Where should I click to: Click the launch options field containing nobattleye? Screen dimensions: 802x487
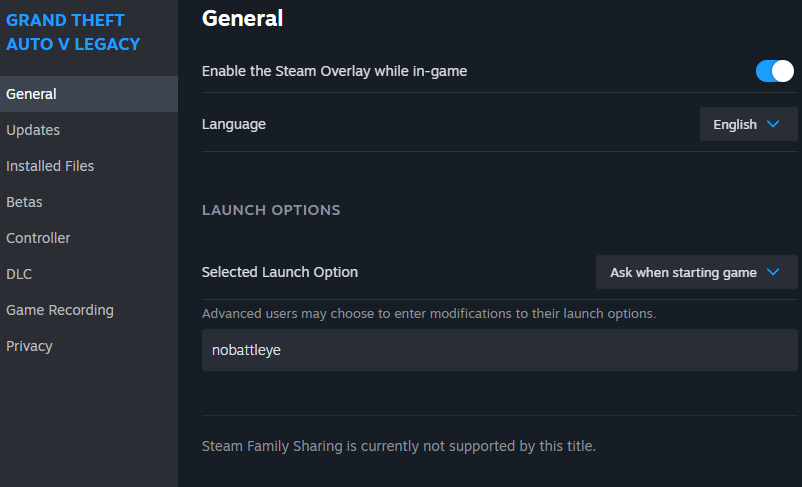point(500,351)
